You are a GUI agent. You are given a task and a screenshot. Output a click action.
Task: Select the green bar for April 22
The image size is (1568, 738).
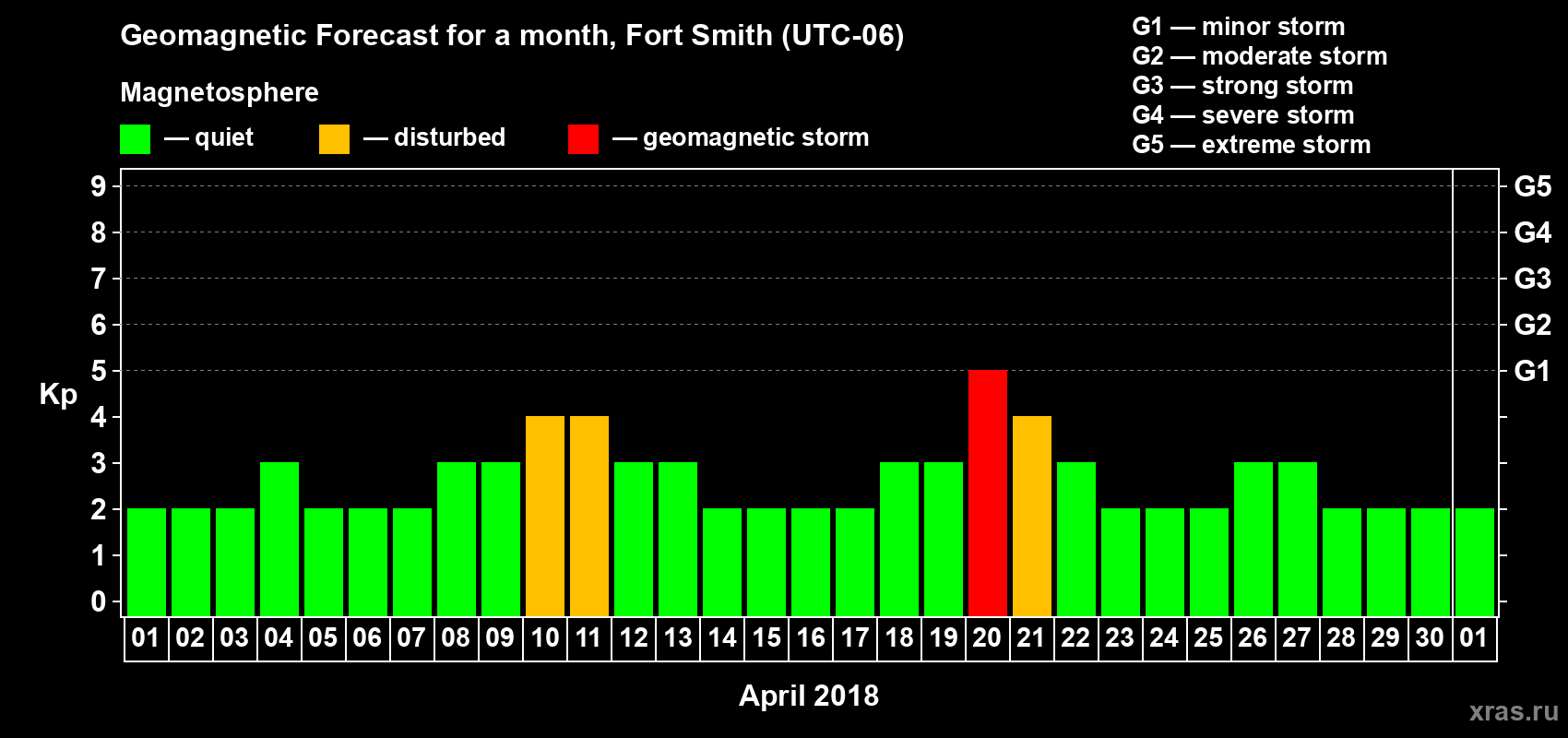click(1076, 540)
